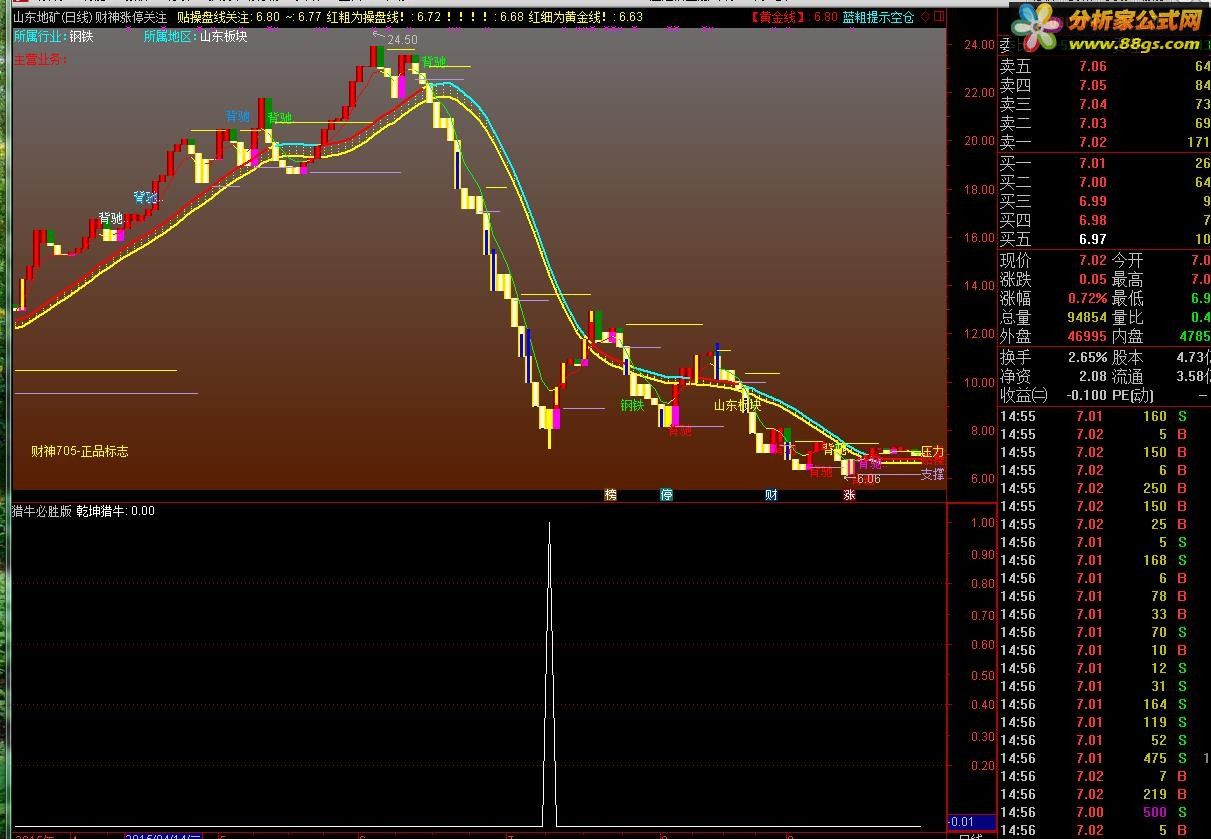Click the square icon at chart top-right corner

coord(939,17)
